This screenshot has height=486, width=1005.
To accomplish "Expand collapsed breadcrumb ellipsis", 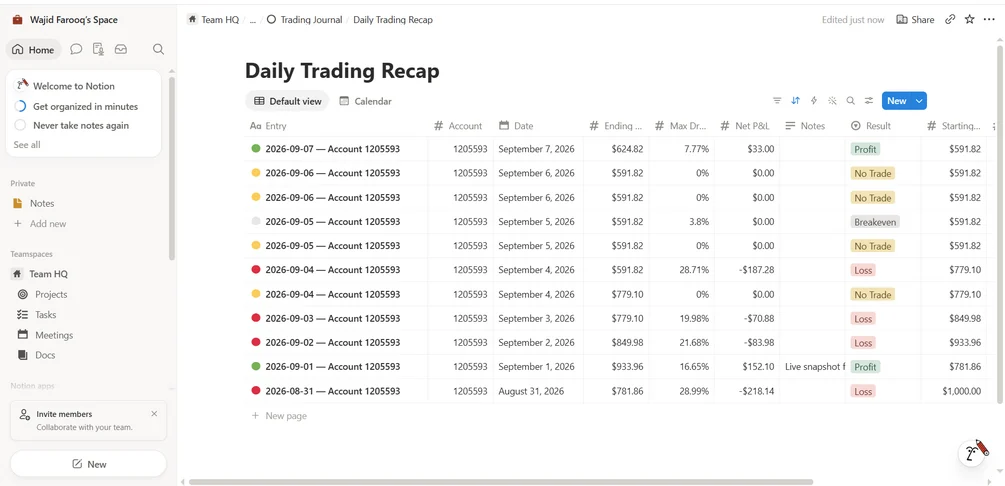I will (x=253, y=20).
